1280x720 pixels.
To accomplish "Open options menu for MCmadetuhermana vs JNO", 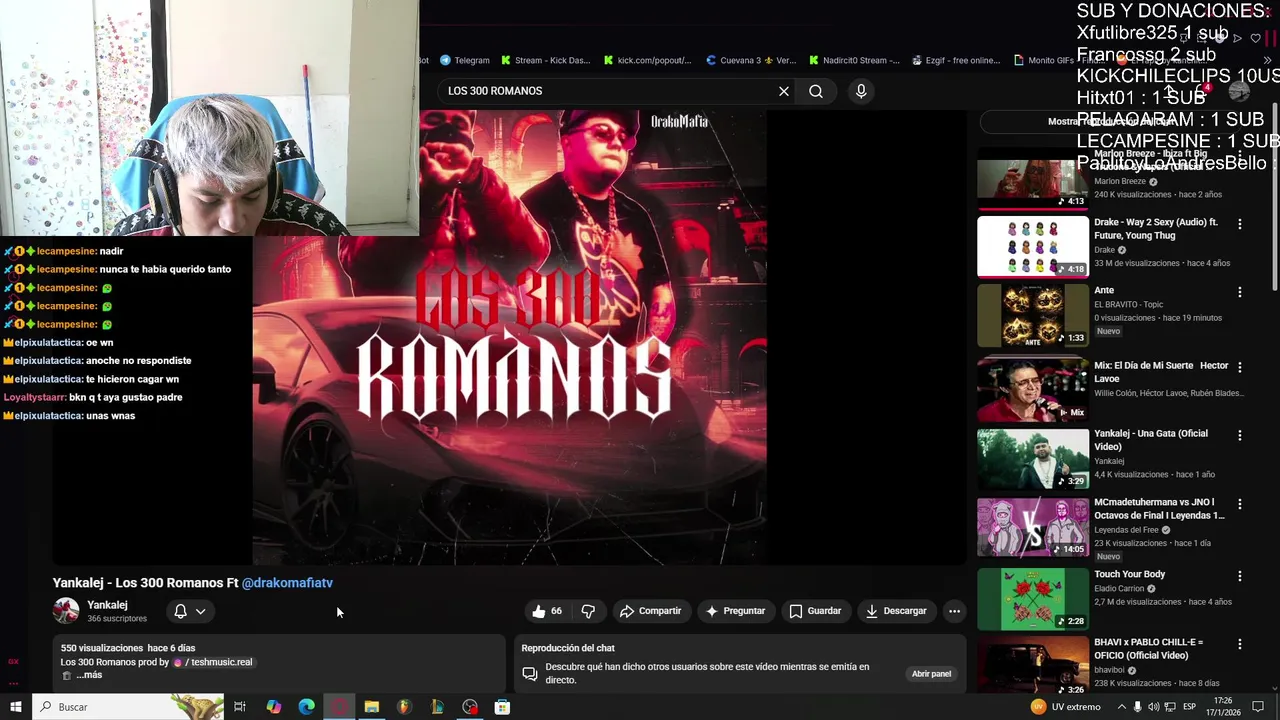I will [x=1240, y=504].
